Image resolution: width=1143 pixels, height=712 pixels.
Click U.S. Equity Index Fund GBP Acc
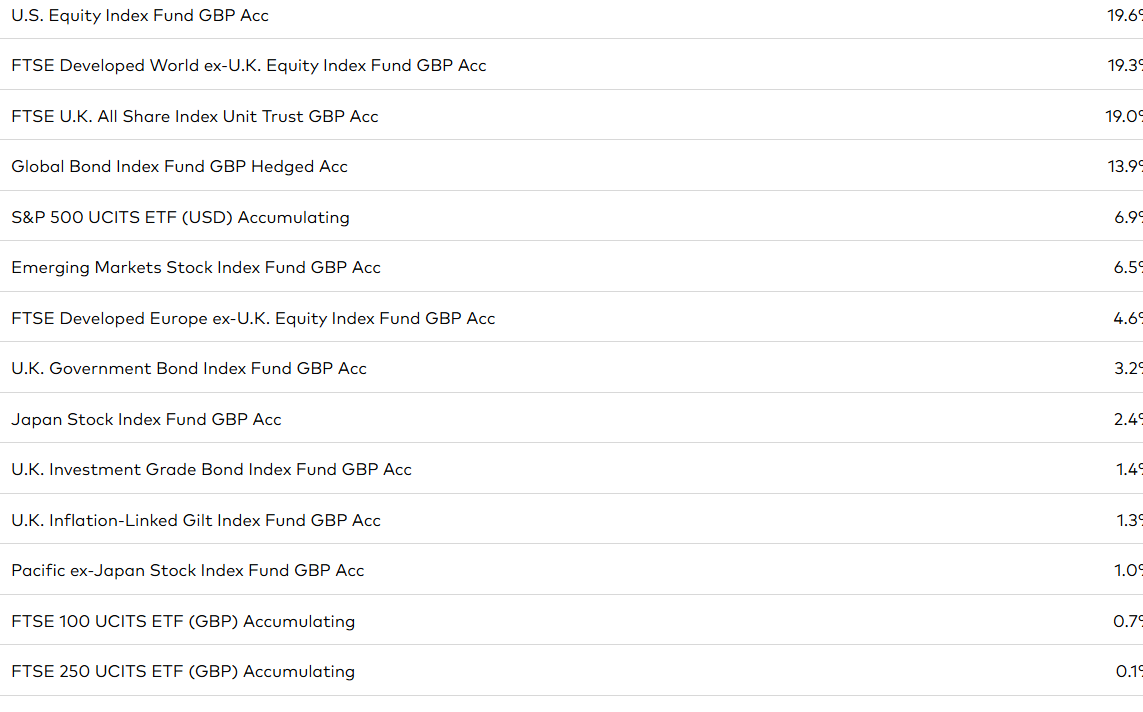[x=140, y=16]
